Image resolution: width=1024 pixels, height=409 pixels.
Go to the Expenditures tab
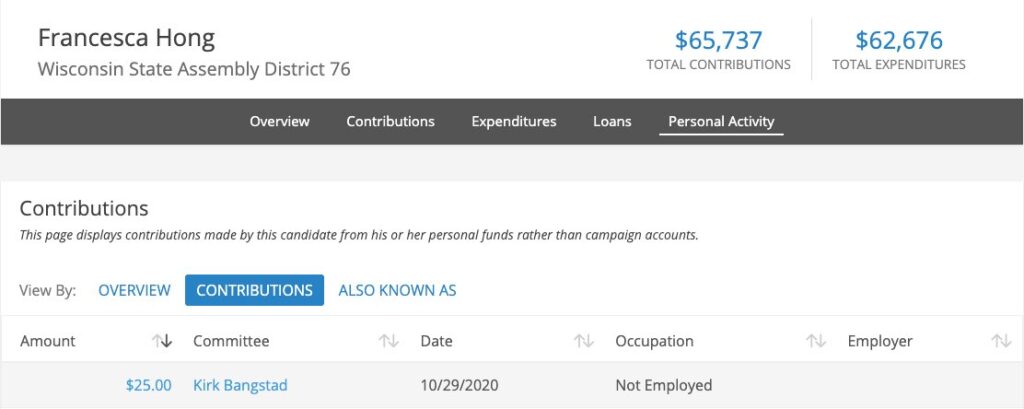pyautogui.click(x=514, y=121)
